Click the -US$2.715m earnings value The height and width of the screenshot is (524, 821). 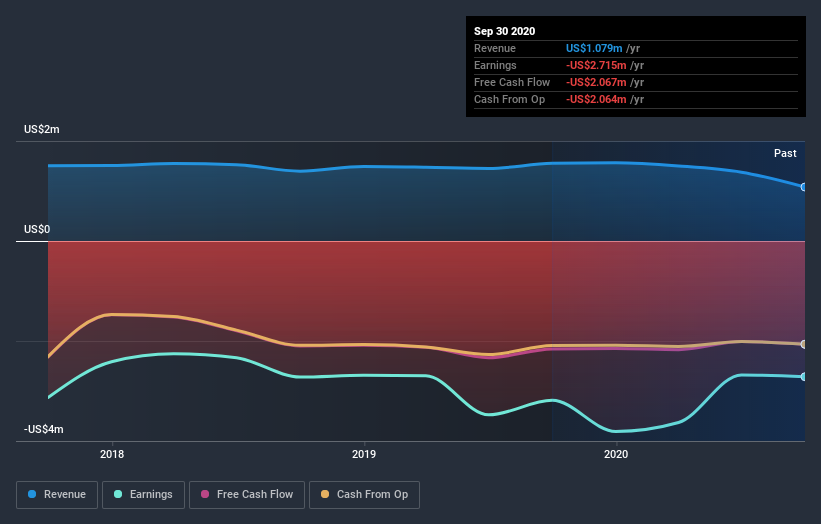point(596,65)
